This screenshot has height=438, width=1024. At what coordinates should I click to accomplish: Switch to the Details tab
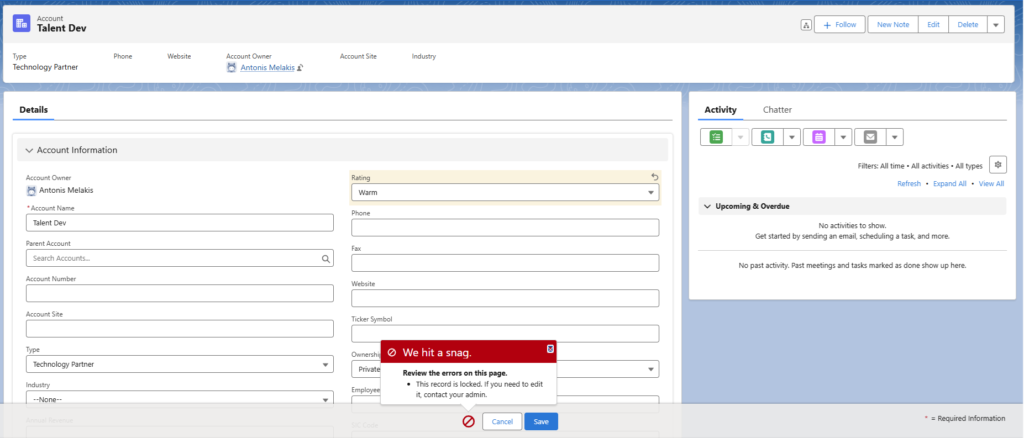tap(33, 110)
